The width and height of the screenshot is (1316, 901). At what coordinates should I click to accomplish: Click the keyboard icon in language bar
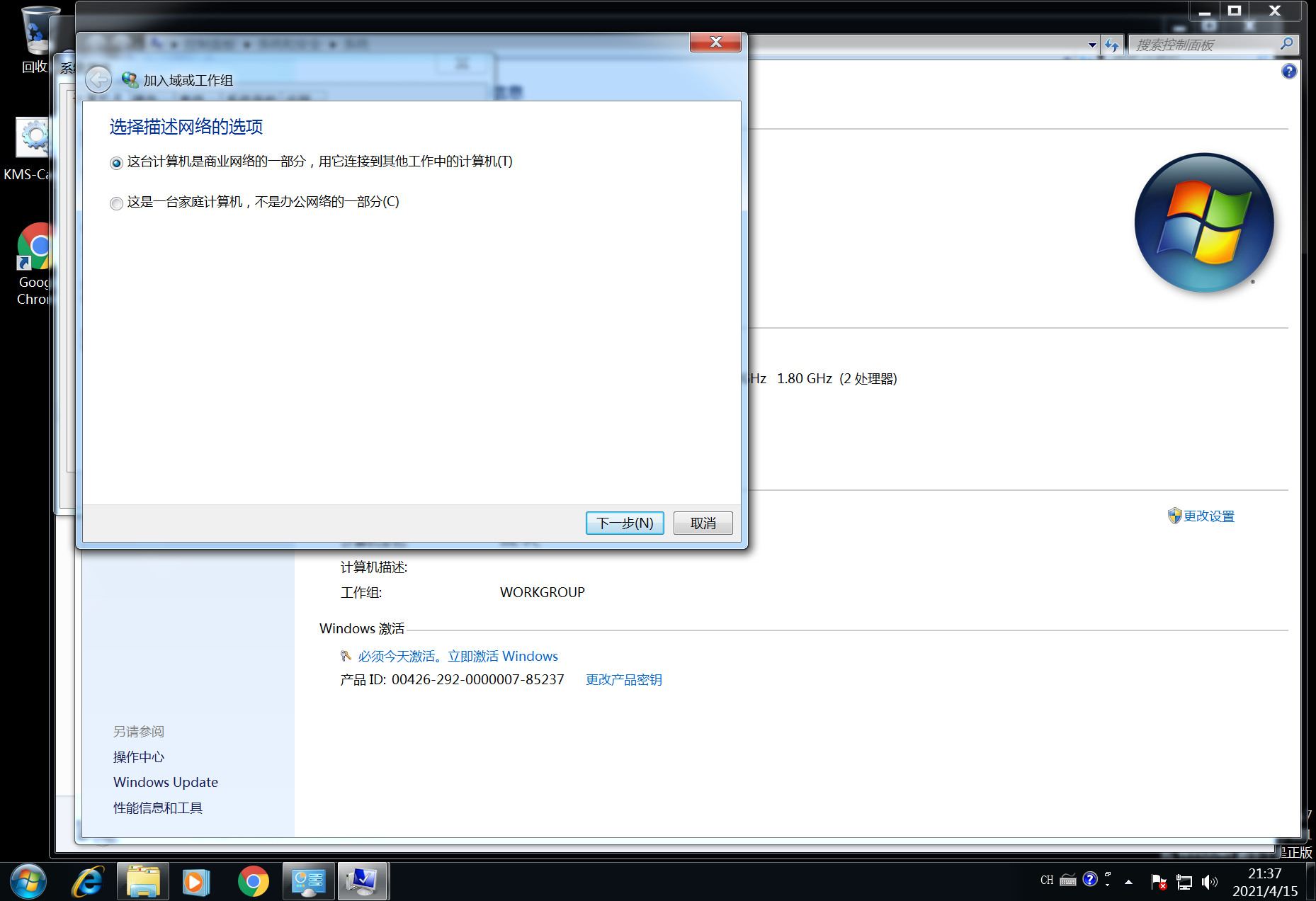[1068, 880]
